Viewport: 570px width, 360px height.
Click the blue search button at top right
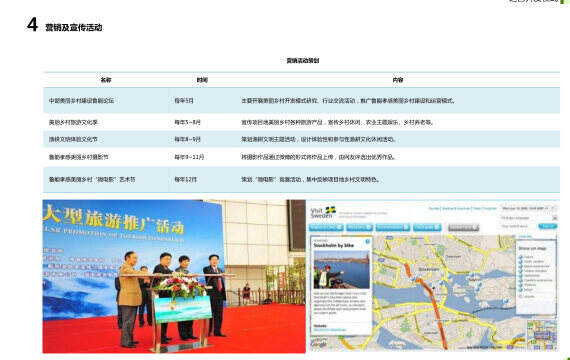(x=547, y=226)
